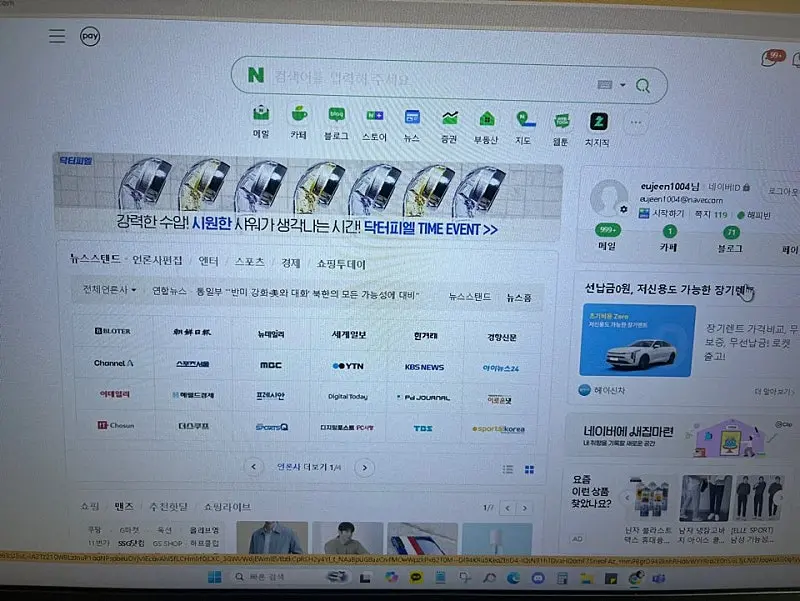800x601 pixels.
Task: Open the 아이뉴스24 press logo
Action: [501, 368]
